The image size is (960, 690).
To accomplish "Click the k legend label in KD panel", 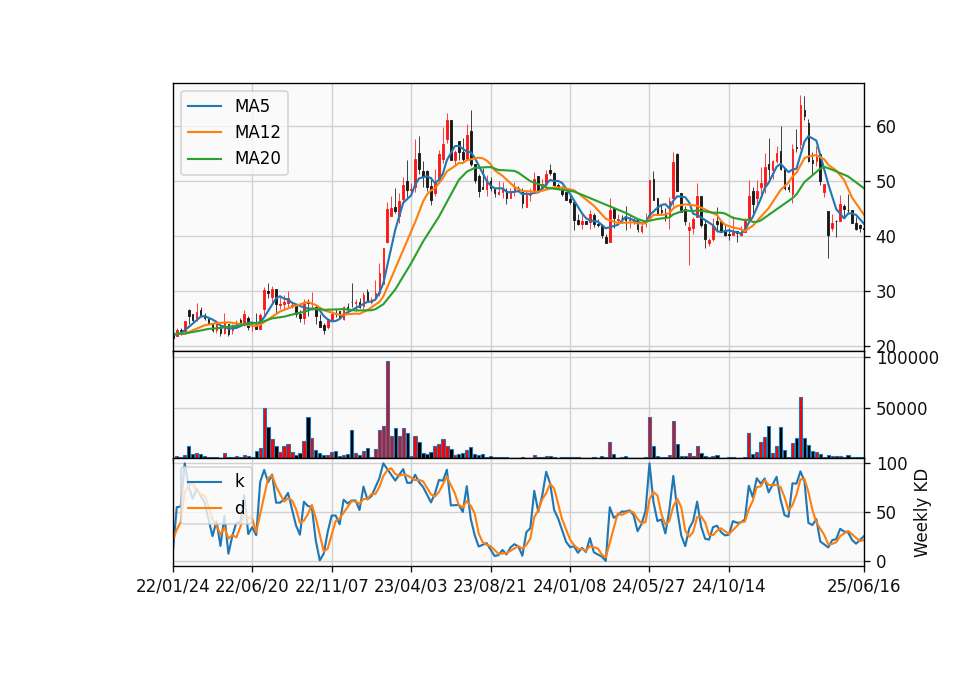I will [239, 481].
